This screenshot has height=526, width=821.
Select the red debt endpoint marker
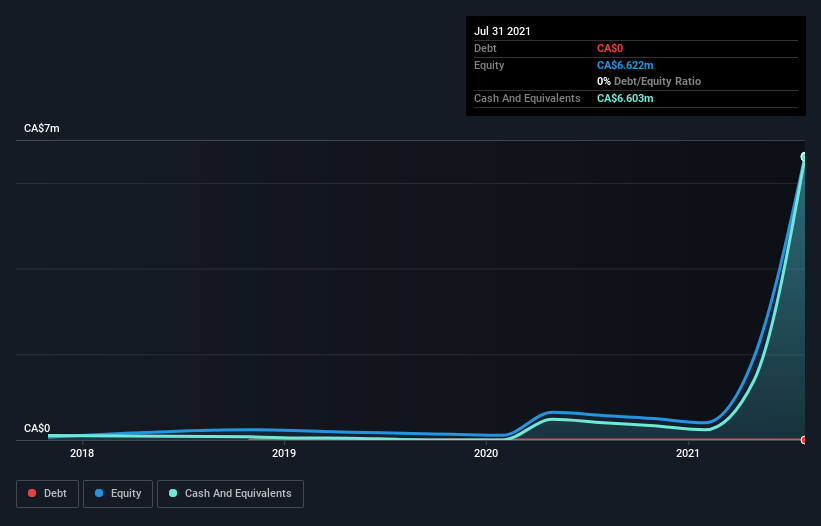pyautogui.click(x=804, y=440)
